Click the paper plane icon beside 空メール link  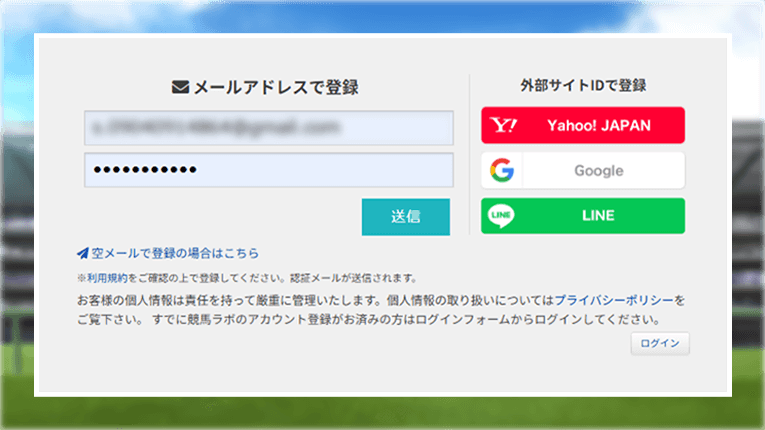tap(83, 253)
